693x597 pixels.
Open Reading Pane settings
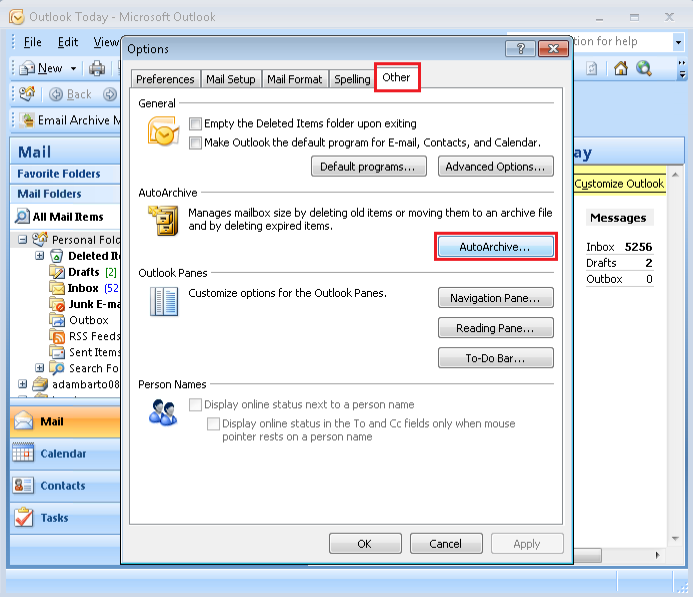click(495, 328)
